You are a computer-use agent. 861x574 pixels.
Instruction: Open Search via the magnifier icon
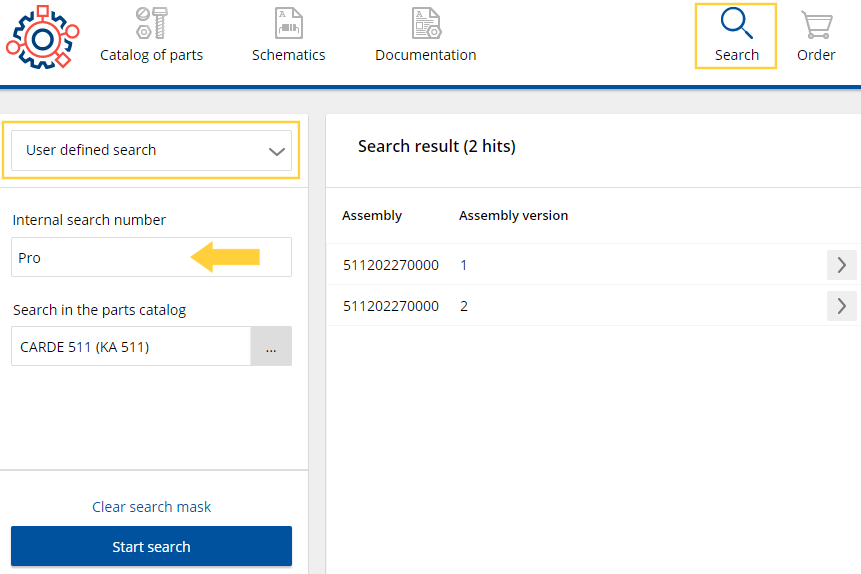click(x=736, y=23)
